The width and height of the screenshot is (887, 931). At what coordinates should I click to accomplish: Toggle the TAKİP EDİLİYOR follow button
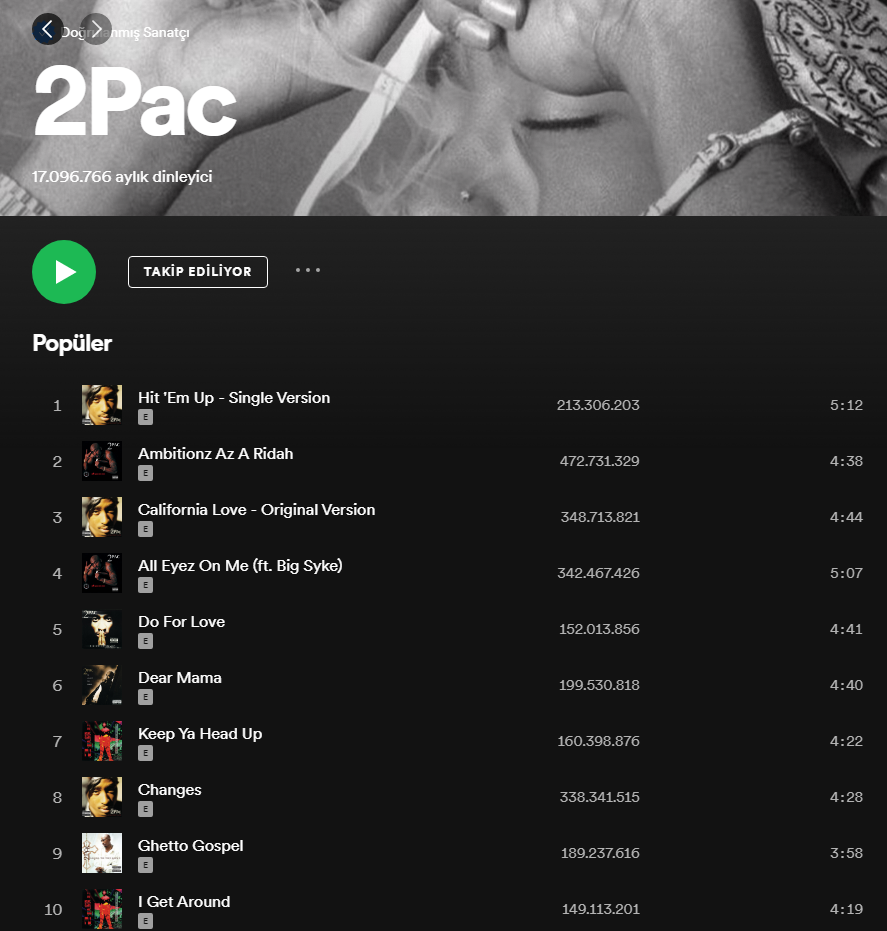(x=198, y=272)
